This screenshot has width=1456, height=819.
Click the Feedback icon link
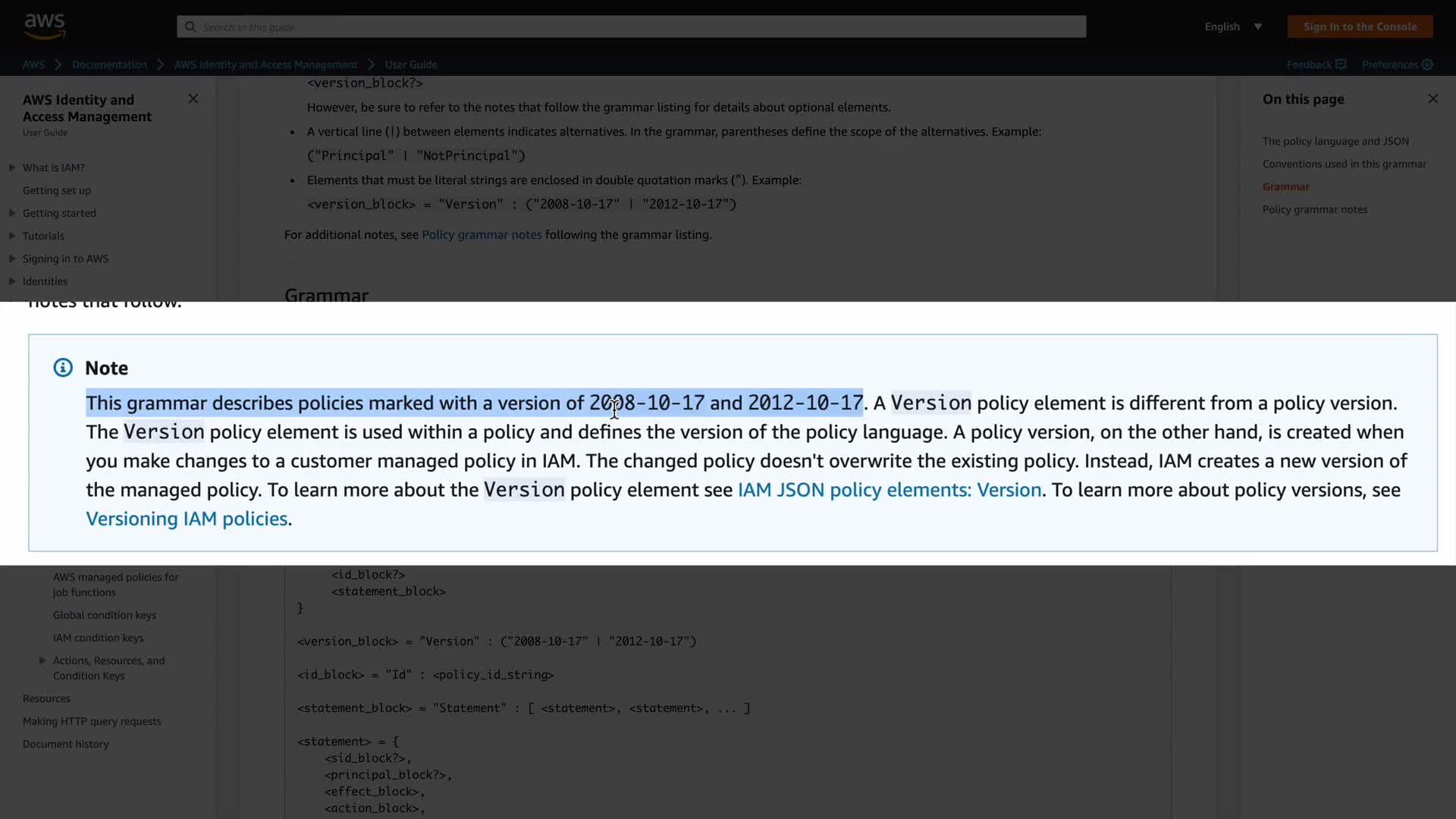point(1340,64)
